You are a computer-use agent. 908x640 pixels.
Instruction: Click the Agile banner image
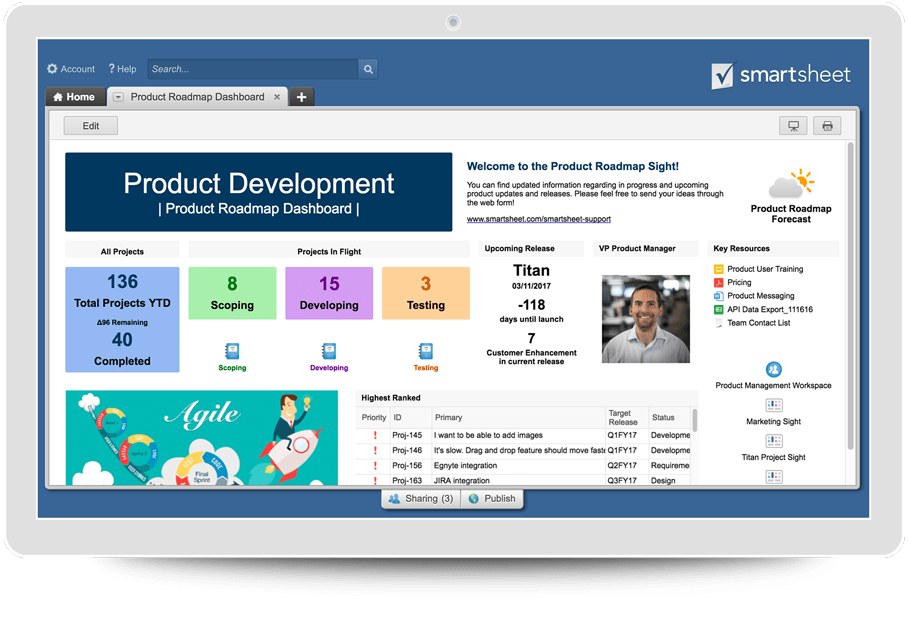pos(202,438)
